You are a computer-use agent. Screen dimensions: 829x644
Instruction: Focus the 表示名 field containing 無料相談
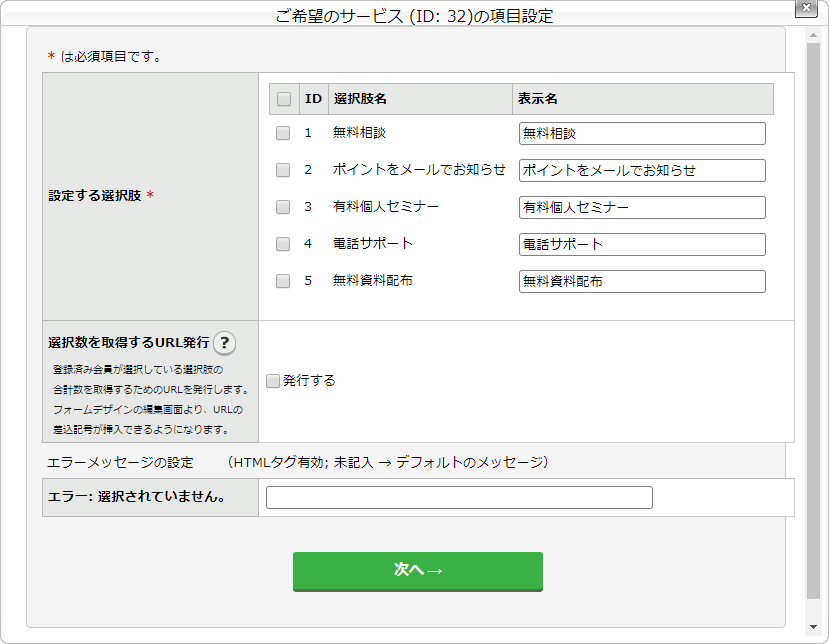(x=642, y=133)
